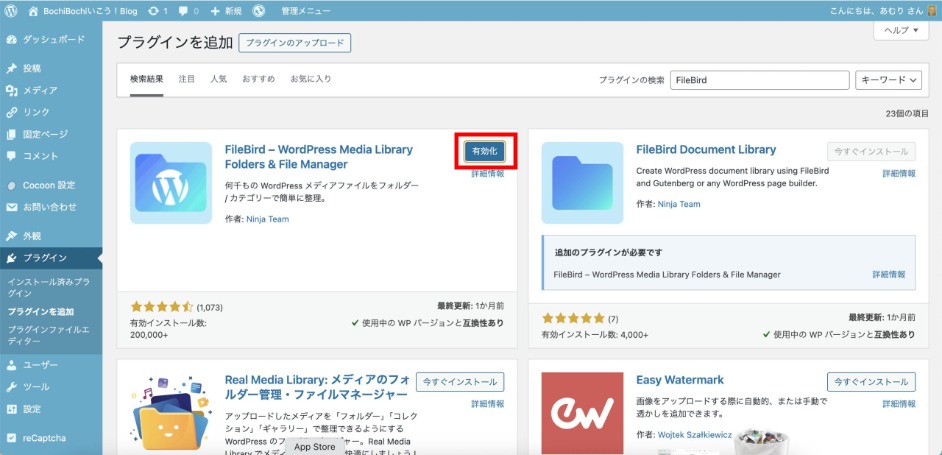This screenshot has height=455, width=942.
Task: Visit the BochiBochiいこう！Blog site home
Action: (x=83, y=11)
